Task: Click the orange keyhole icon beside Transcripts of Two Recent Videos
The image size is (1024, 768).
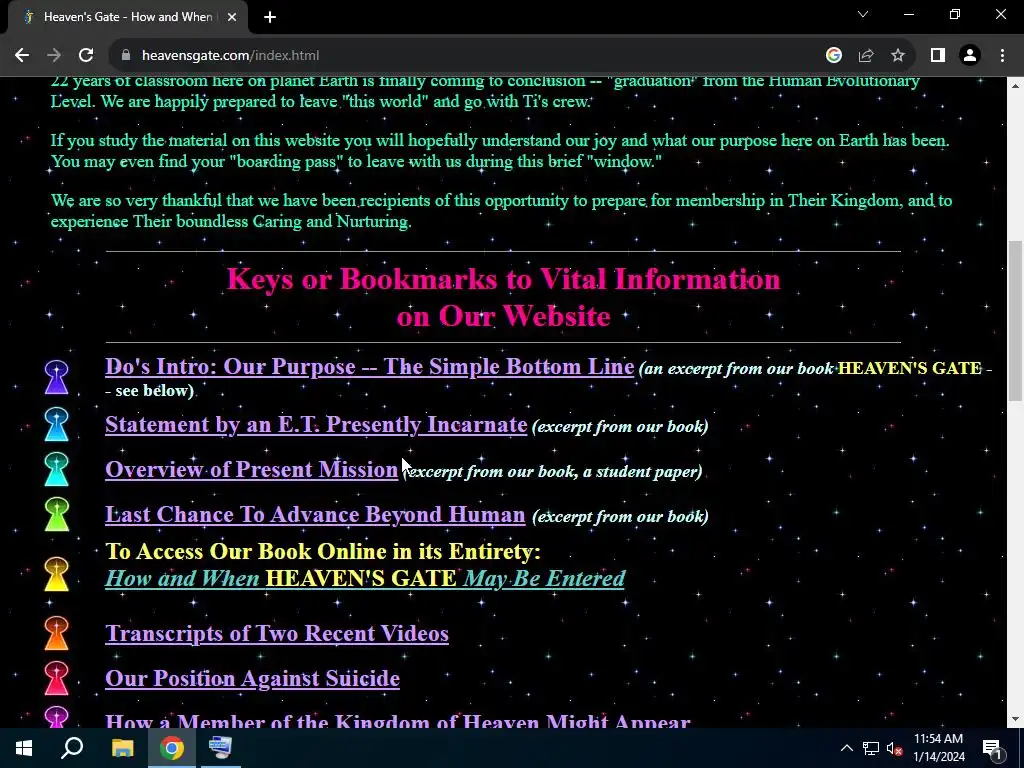Action: [x=57, y=633]
